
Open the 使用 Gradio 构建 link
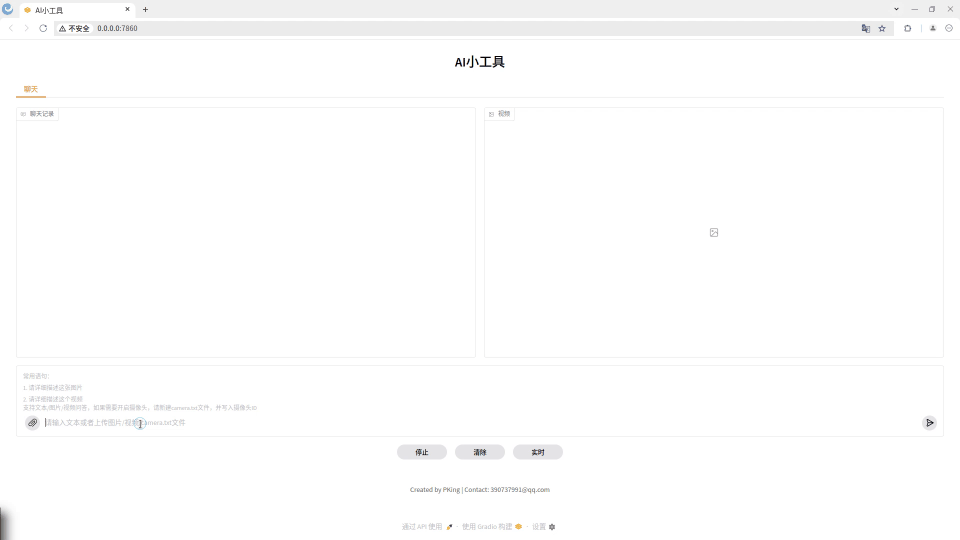[x=492, y=527]
